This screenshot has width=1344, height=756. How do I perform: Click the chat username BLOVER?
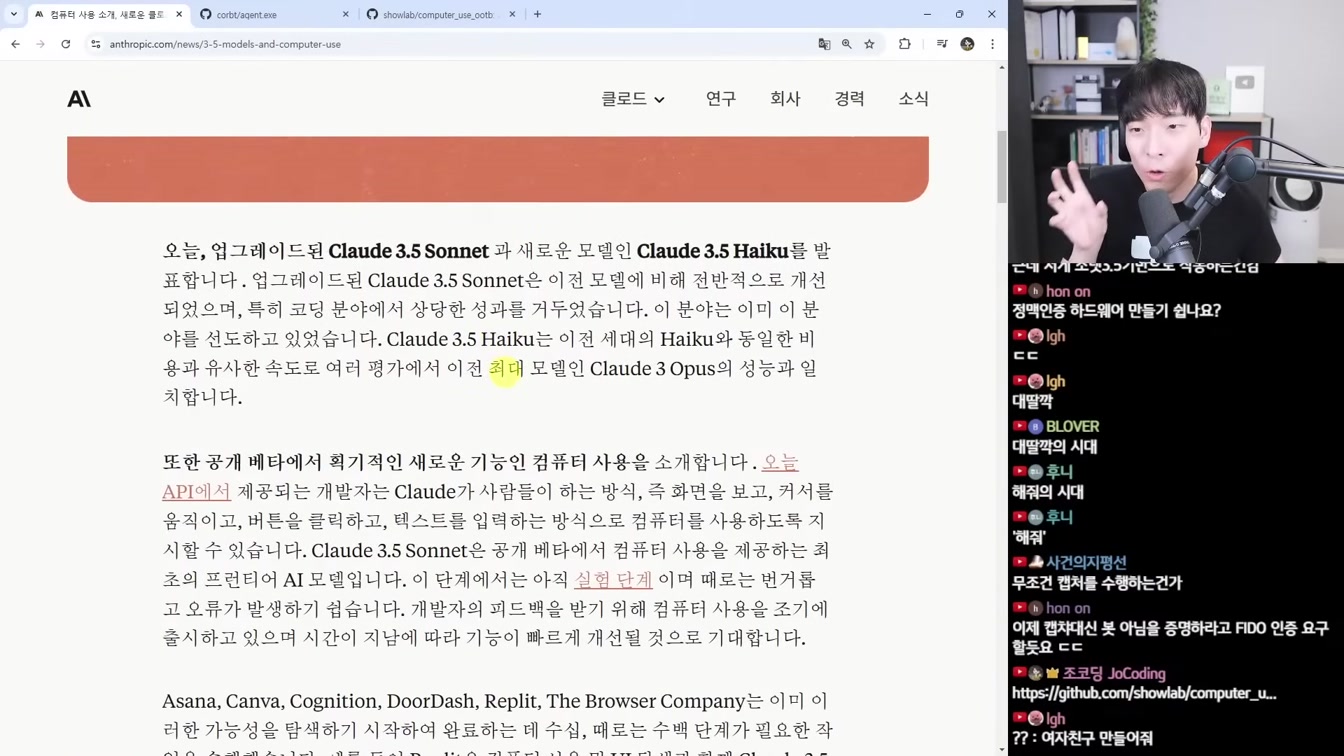point(1072,426)
